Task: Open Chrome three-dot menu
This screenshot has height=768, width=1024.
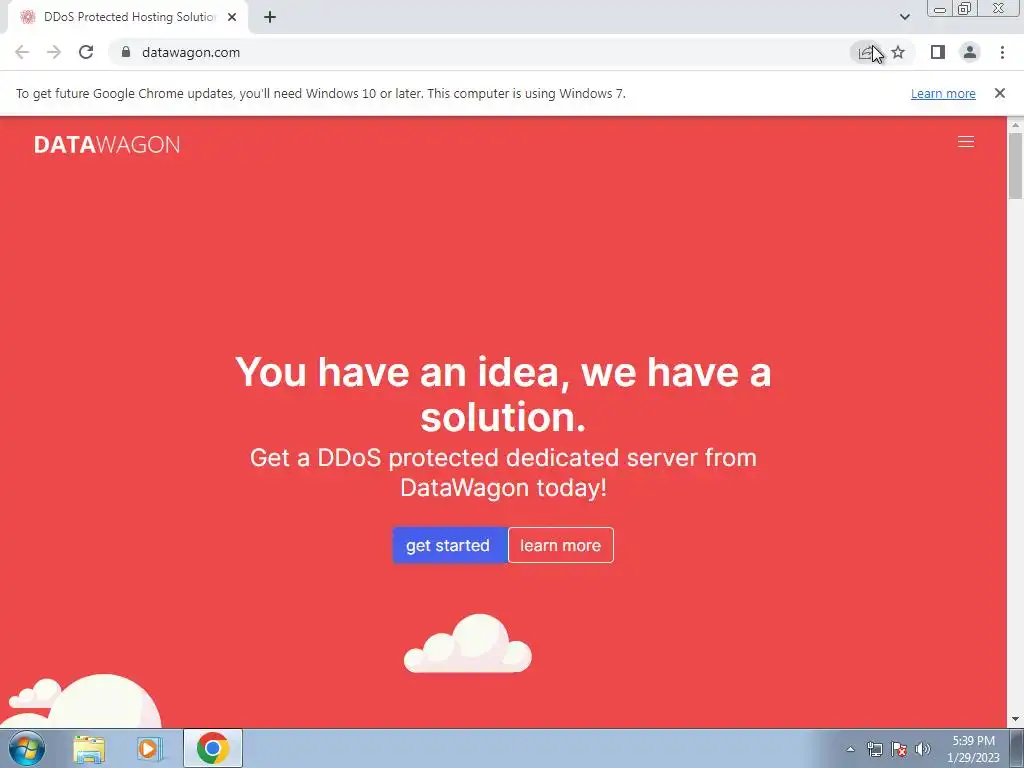Action: (1002, 52)
